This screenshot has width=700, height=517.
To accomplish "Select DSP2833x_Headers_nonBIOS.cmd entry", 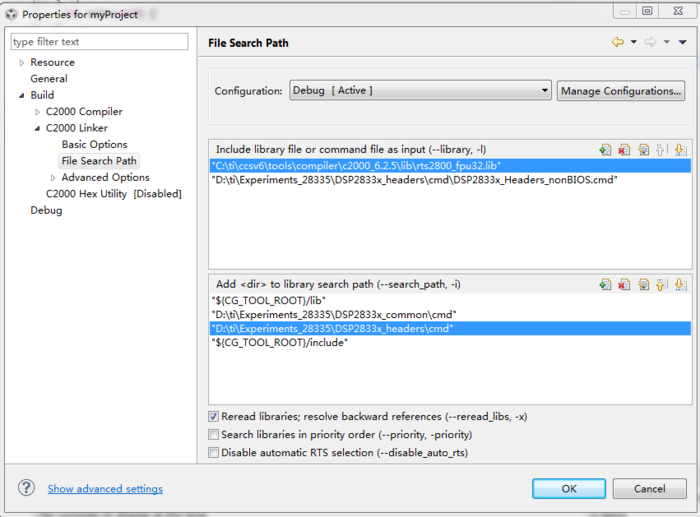I will [450, 180].
